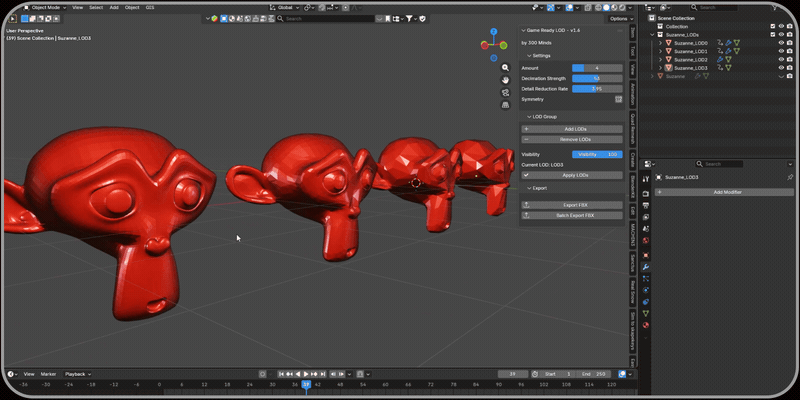Click the Apply LODs button
Viewport: 800px width, 400px height.
pyautogui.click(x=572, y=175)
